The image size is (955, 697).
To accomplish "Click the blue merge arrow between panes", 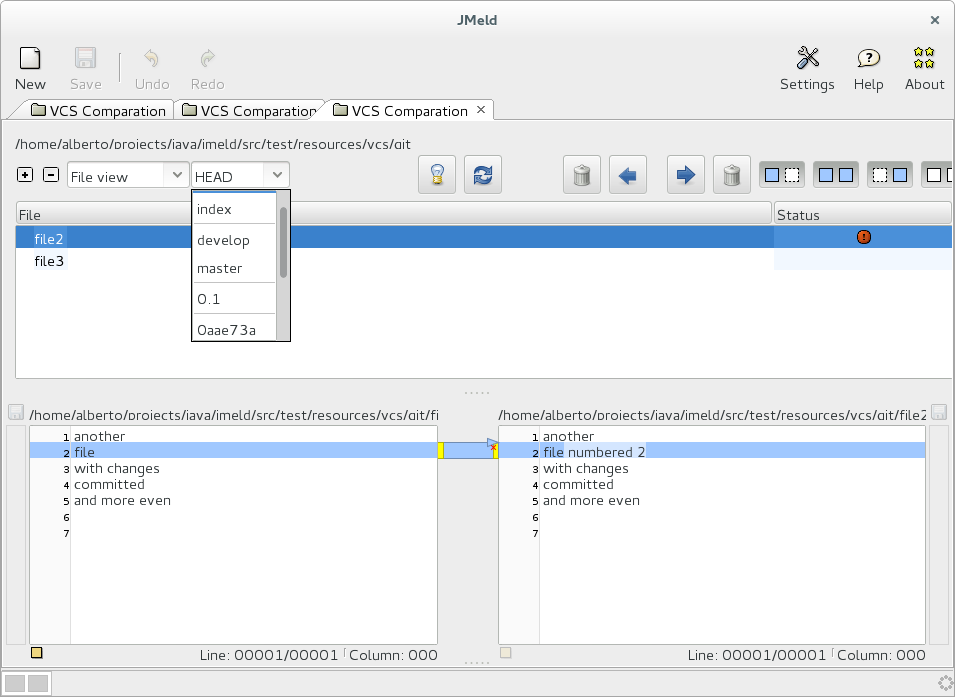I will (x=491, y=443).
